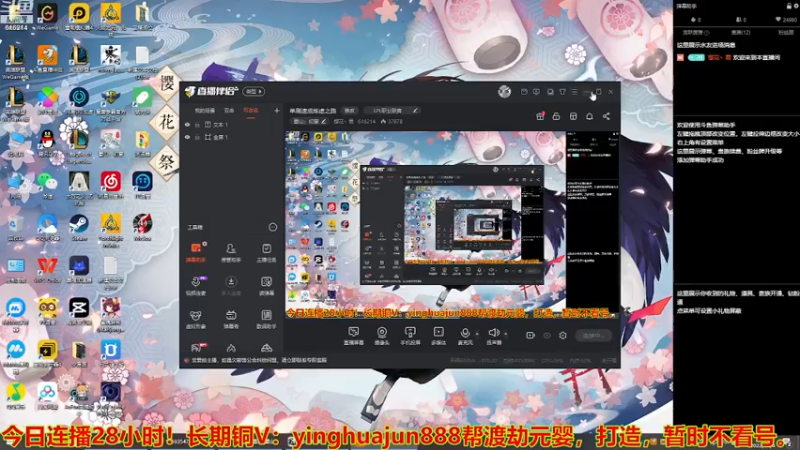Open the WPS Office desktop shortcut
The image size is (800, 450).
coord(47,267)
